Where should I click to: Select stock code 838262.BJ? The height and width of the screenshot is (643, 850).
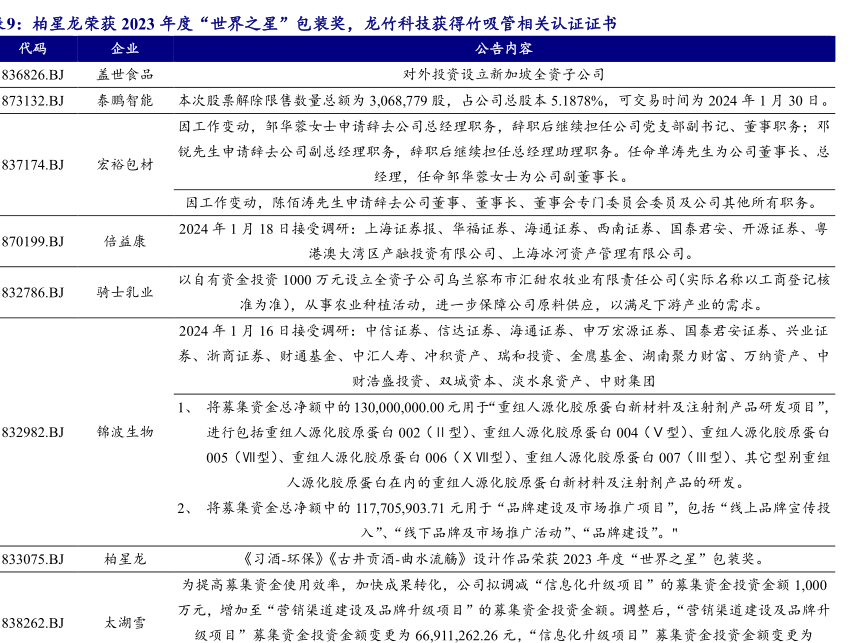pos(33,623)
